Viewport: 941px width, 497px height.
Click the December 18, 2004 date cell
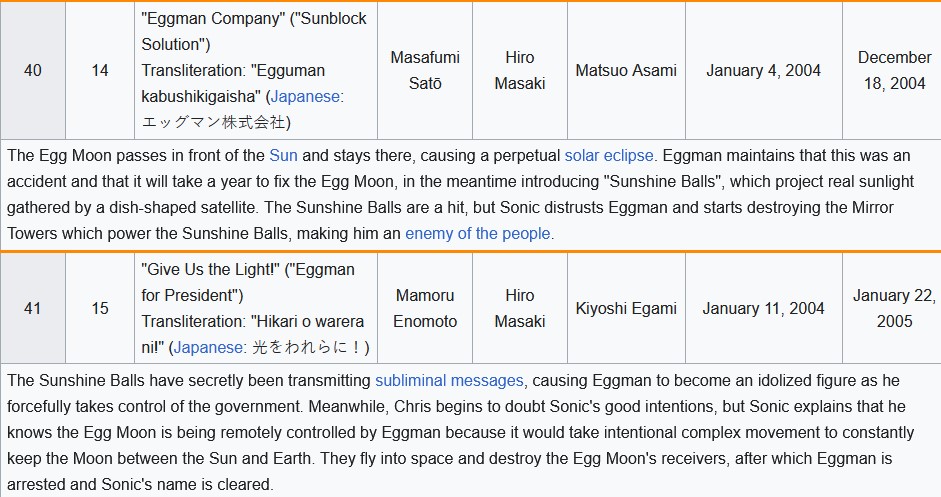pos(894,71)
